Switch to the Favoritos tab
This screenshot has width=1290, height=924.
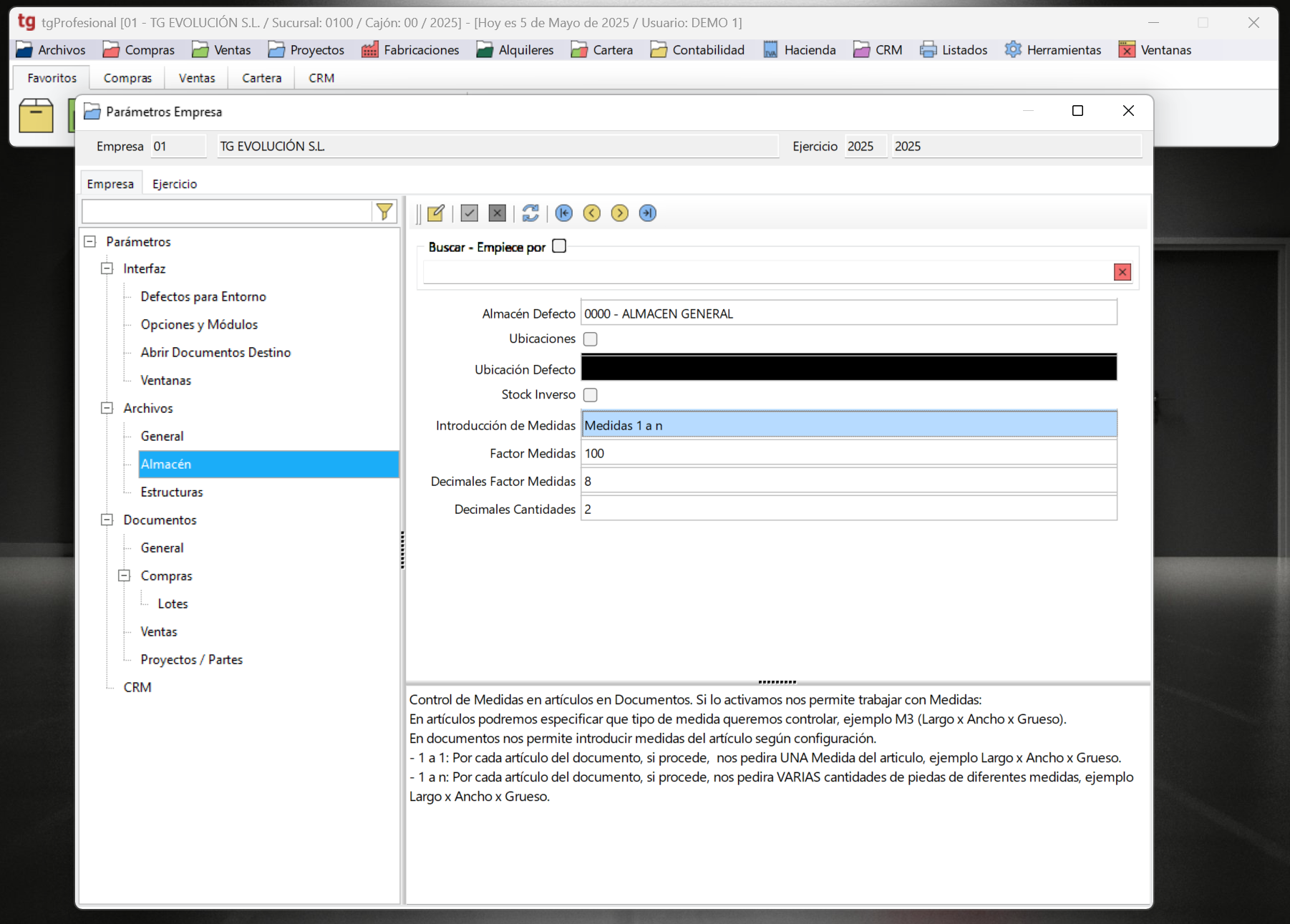pos(52,78)
